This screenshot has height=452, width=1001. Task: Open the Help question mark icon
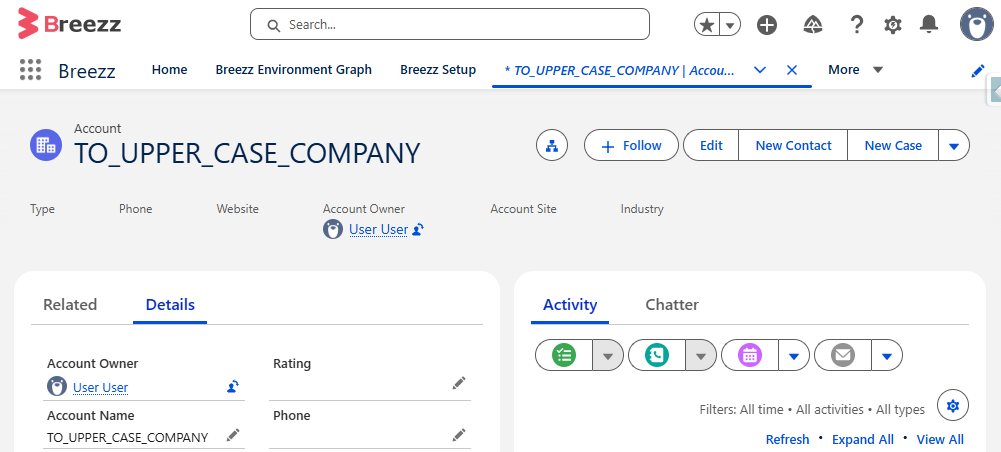(856, 25)
